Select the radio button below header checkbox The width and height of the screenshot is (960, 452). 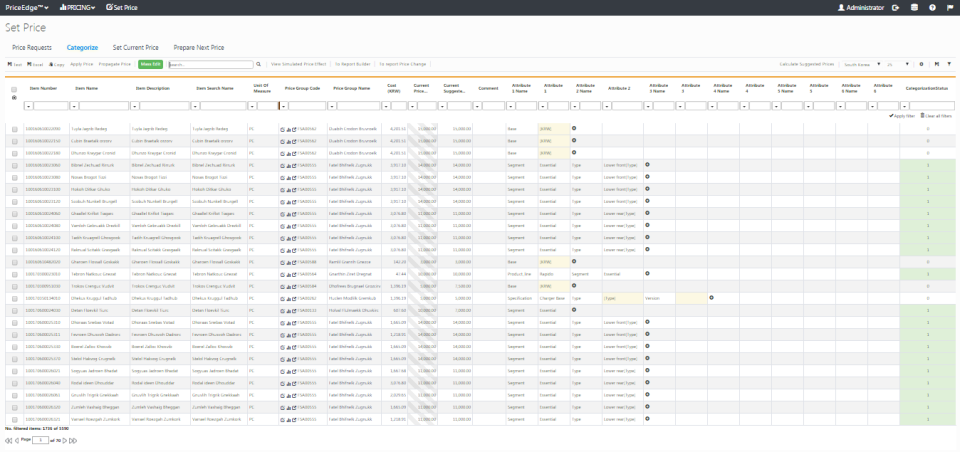click(x=14, y=97)
